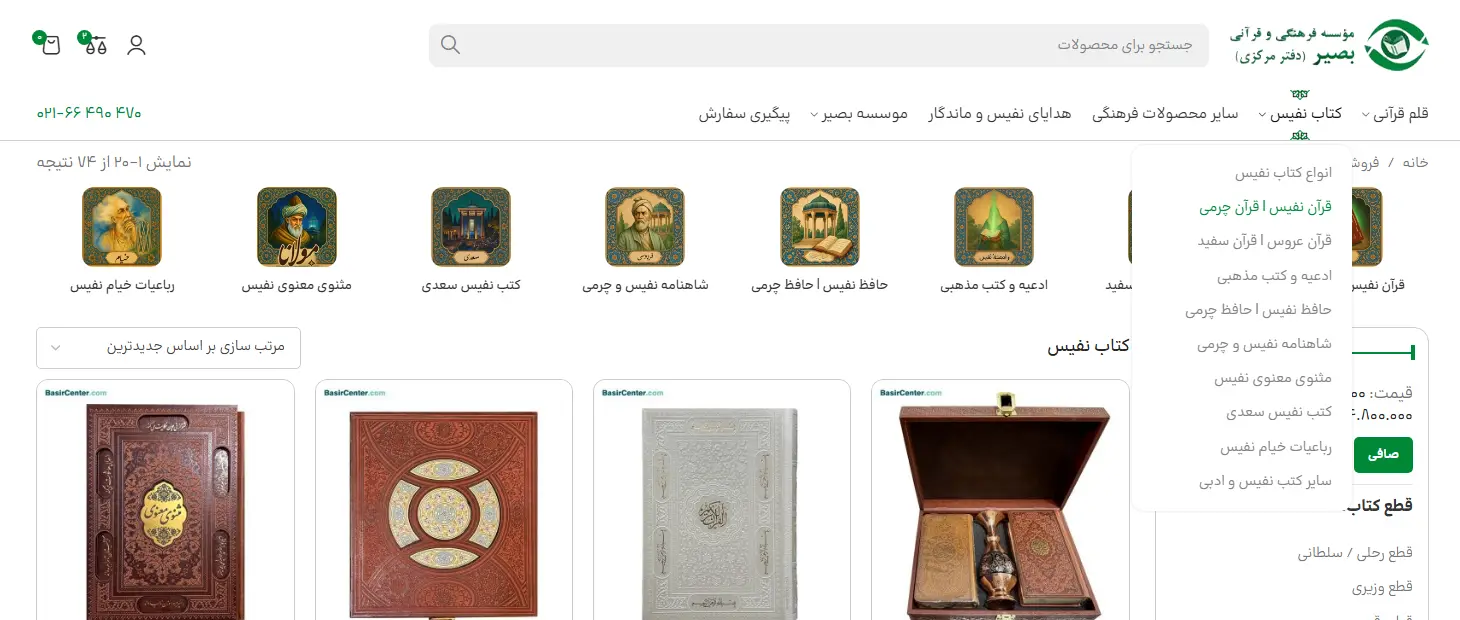Click the Basir institute logo
The image size is (1460, 620).
(1329, 45)
